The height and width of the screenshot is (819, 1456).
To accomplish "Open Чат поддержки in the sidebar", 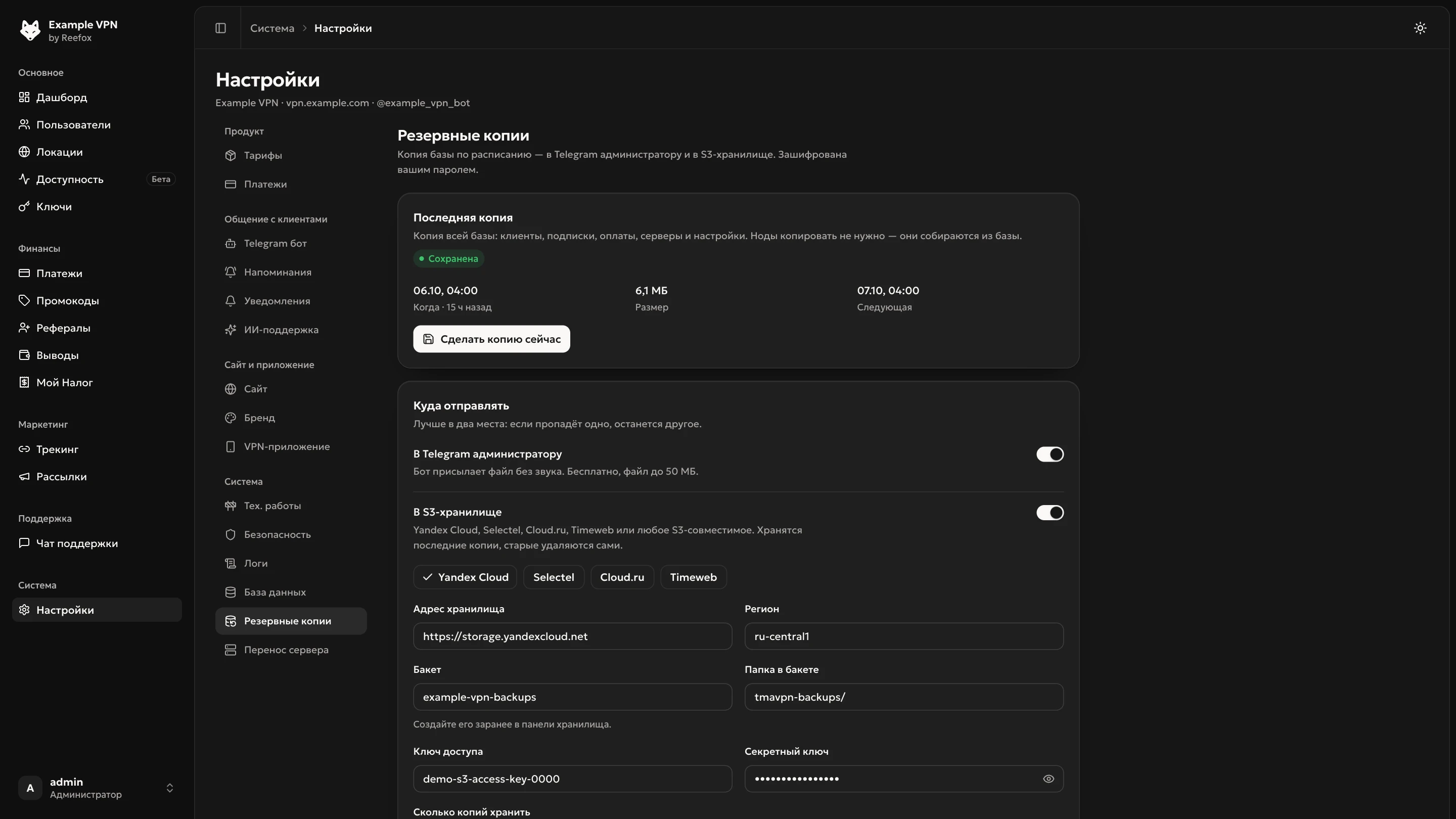I will point(97,543).
